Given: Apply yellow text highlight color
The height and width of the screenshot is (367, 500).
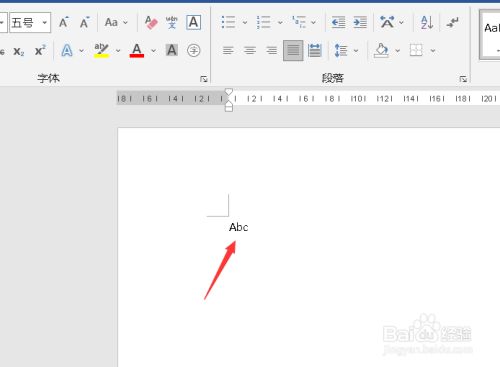Looking at the screenshot, I should (101, 51).
